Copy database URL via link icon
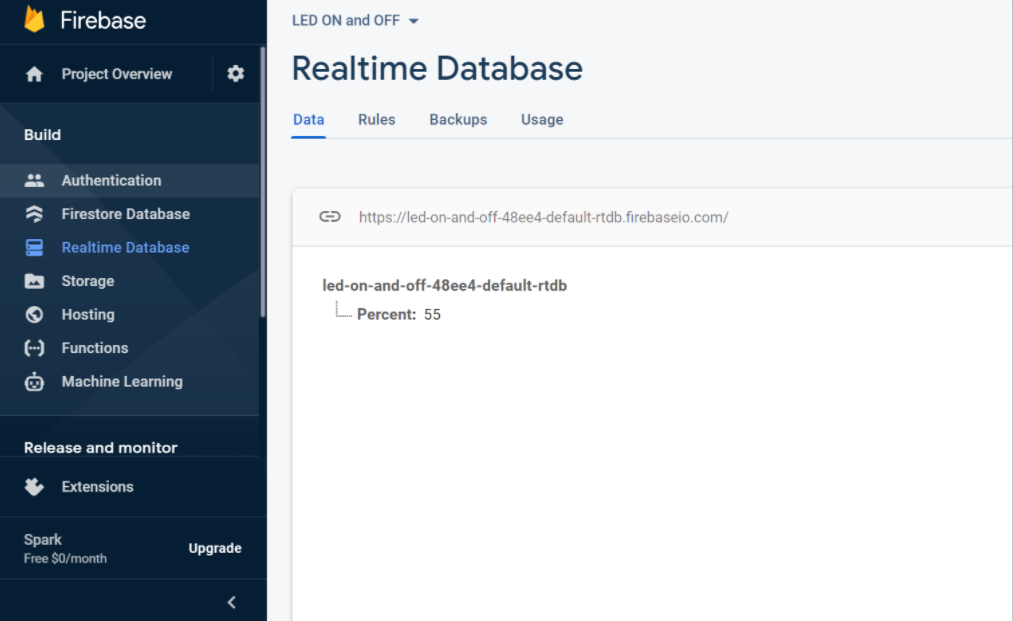 [330, 217]
